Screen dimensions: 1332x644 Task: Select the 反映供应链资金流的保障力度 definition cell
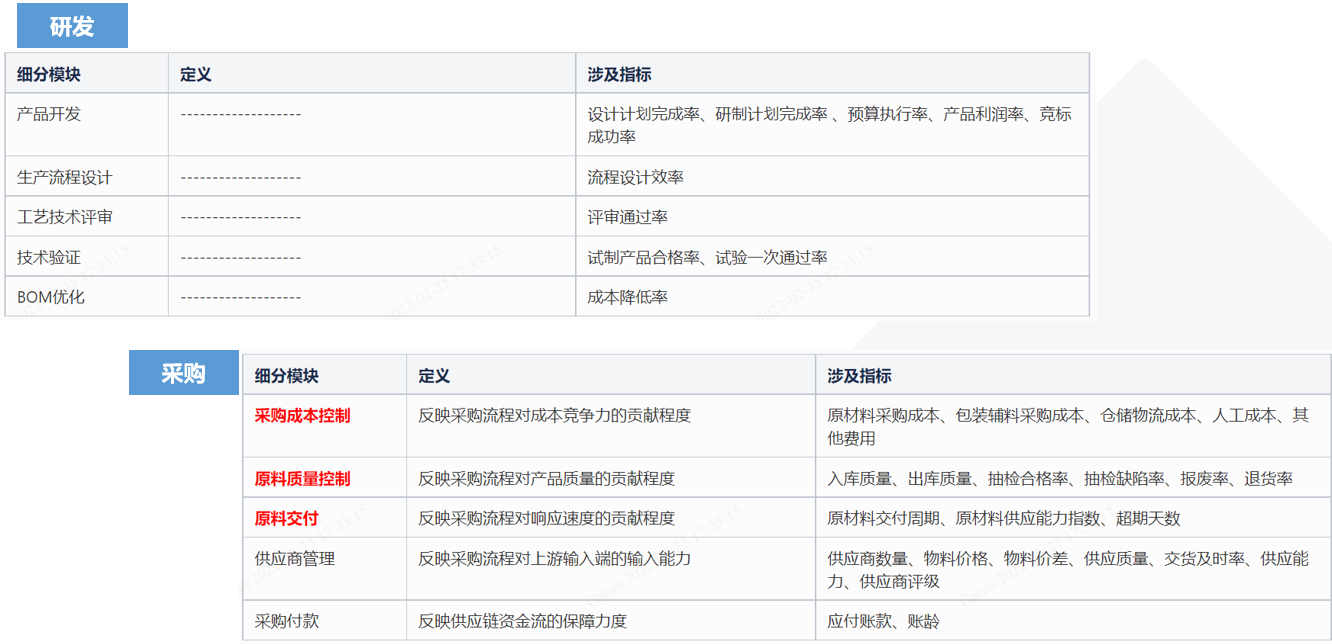[522, 621]
